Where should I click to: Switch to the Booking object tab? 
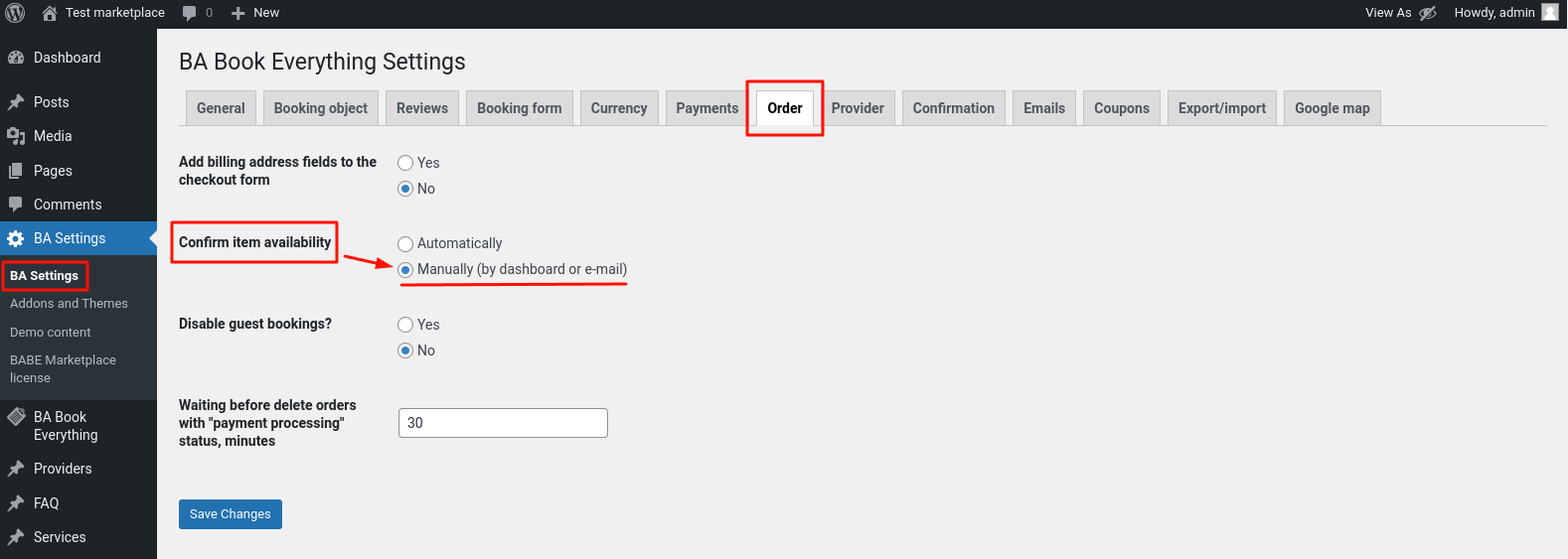320,108
